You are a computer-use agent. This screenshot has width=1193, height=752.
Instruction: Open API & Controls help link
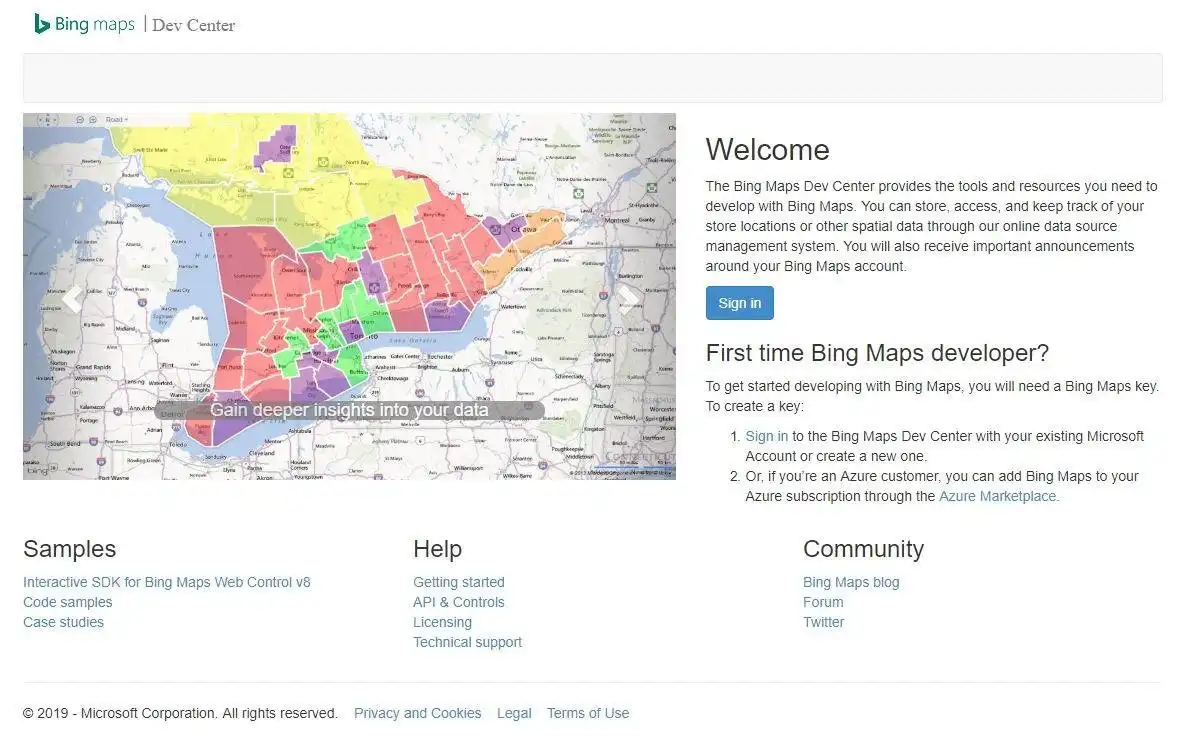[x=459, y=602]
